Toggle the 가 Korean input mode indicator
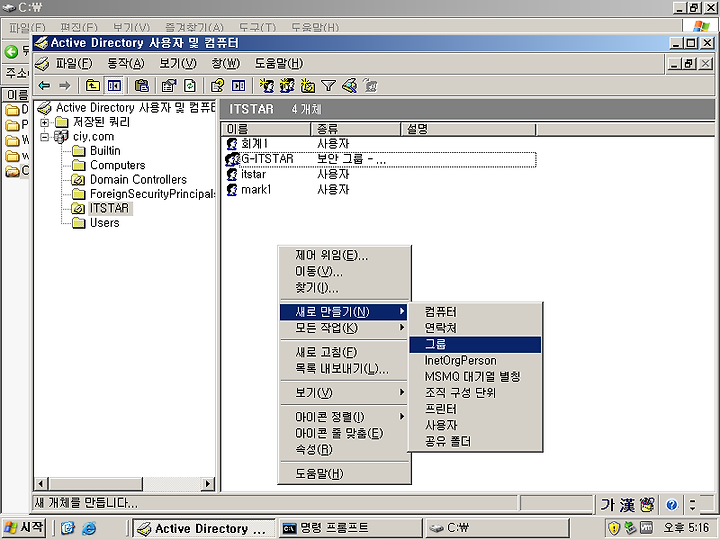 608,505
